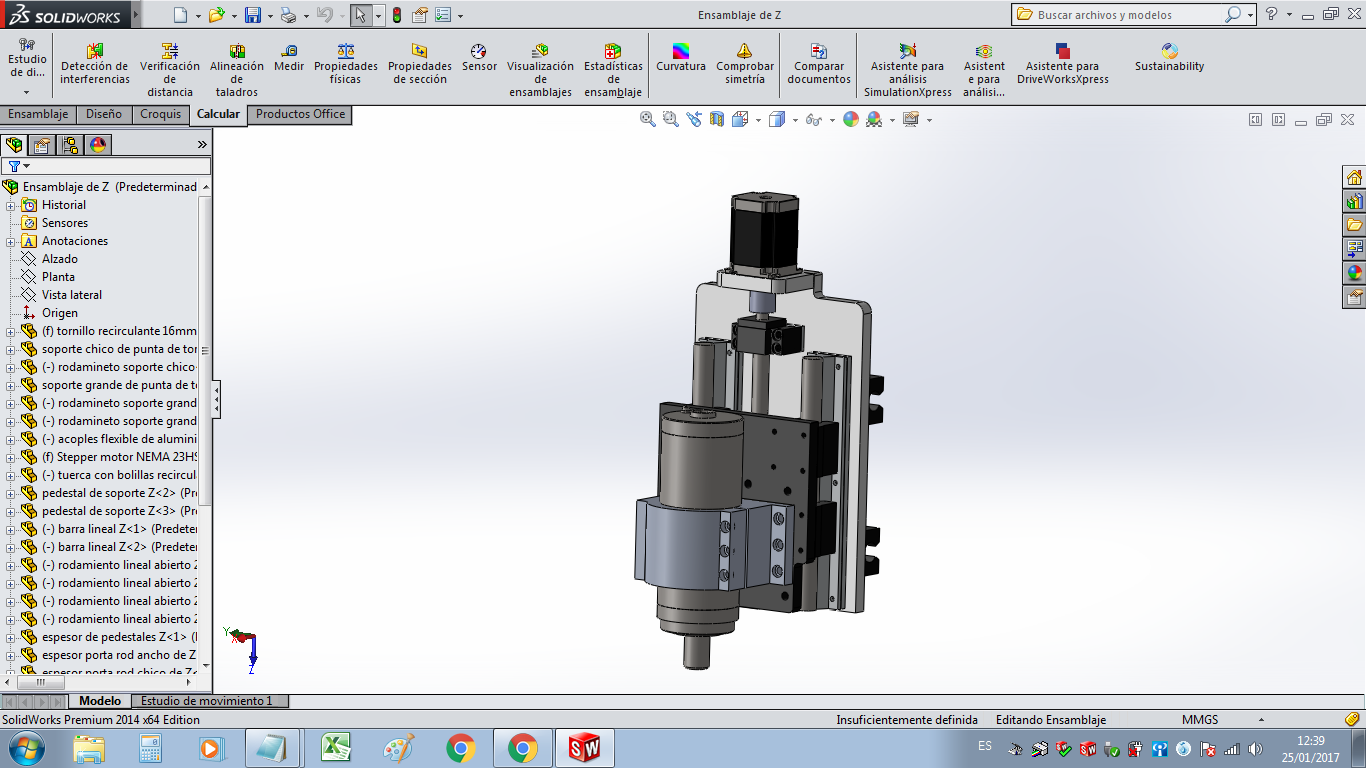Select the Vista lateral plane
The height and width of the screenshot is (768, 1366).
click(x=71, y=295)
